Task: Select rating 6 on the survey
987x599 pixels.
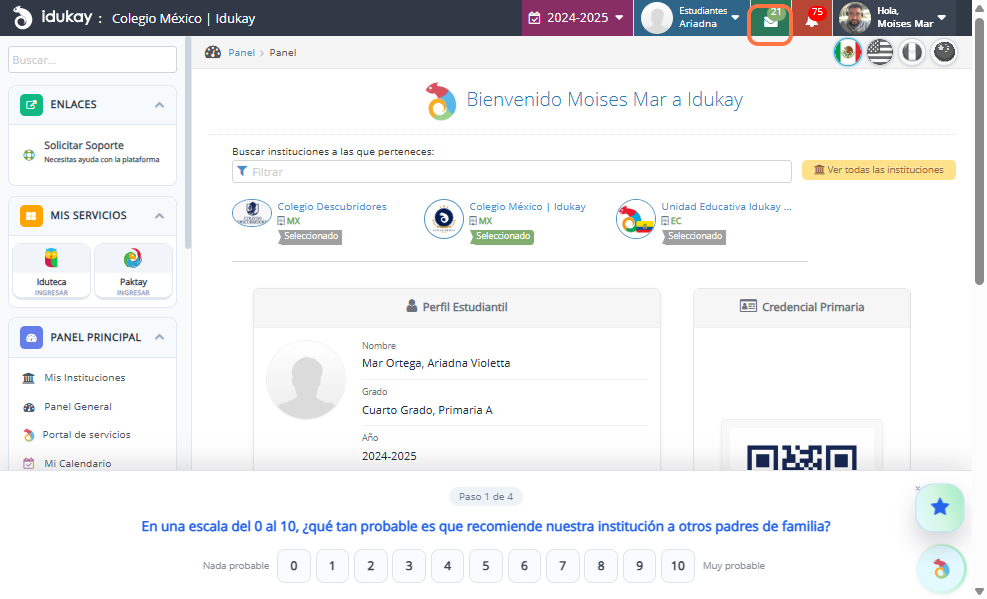Action: 524,566
